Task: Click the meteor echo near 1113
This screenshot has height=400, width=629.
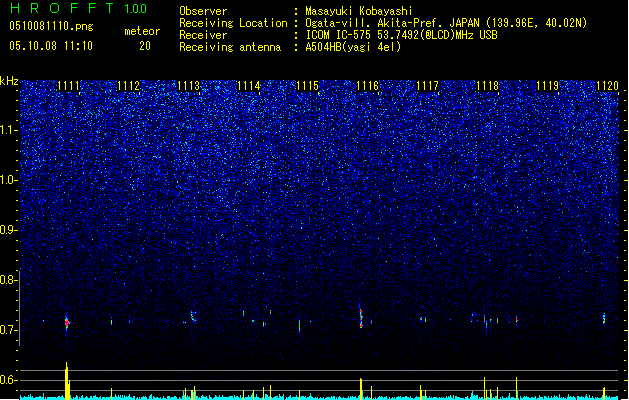Action: (x=193, y=317)
